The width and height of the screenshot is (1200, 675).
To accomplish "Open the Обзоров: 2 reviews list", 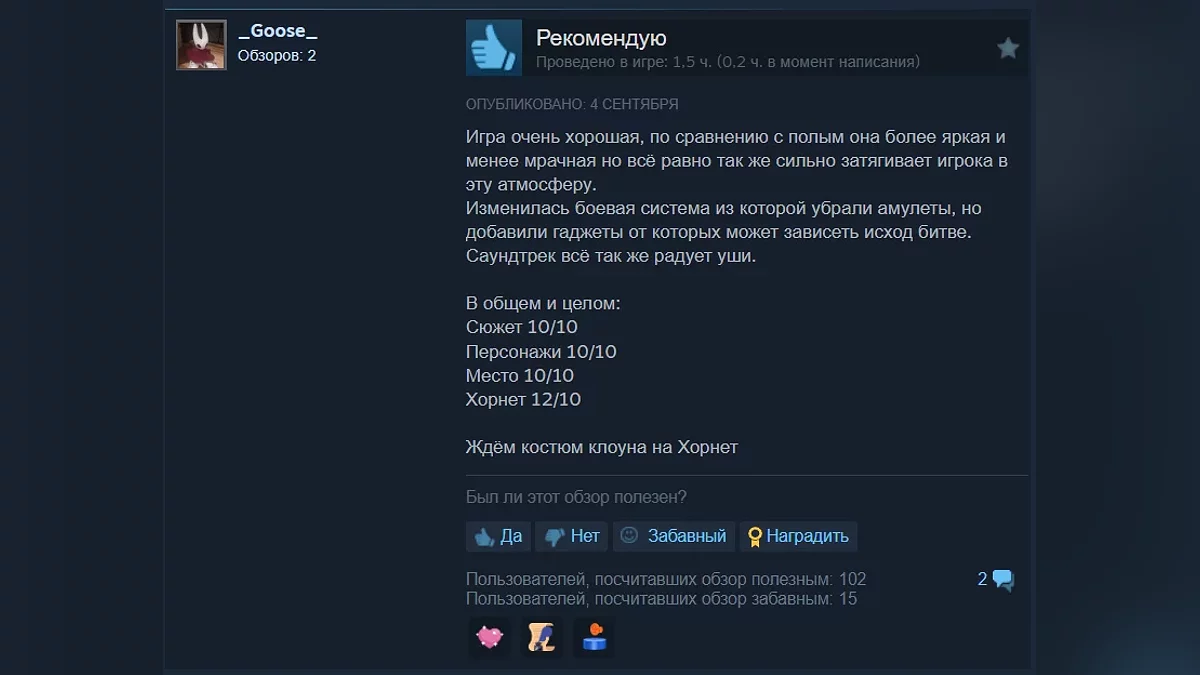I will (x=277, y=56).
